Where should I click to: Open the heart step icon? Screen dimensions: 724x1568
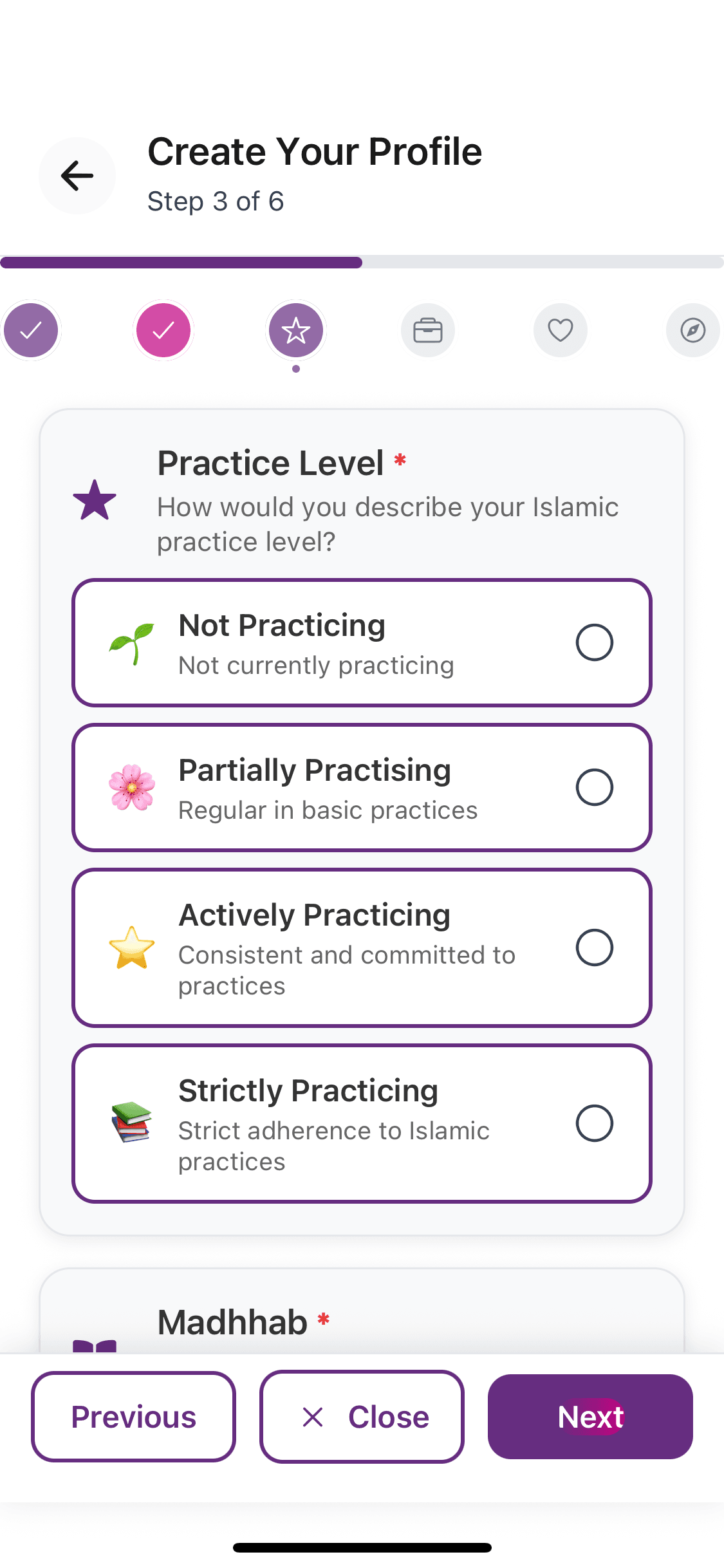coord(561,330)
